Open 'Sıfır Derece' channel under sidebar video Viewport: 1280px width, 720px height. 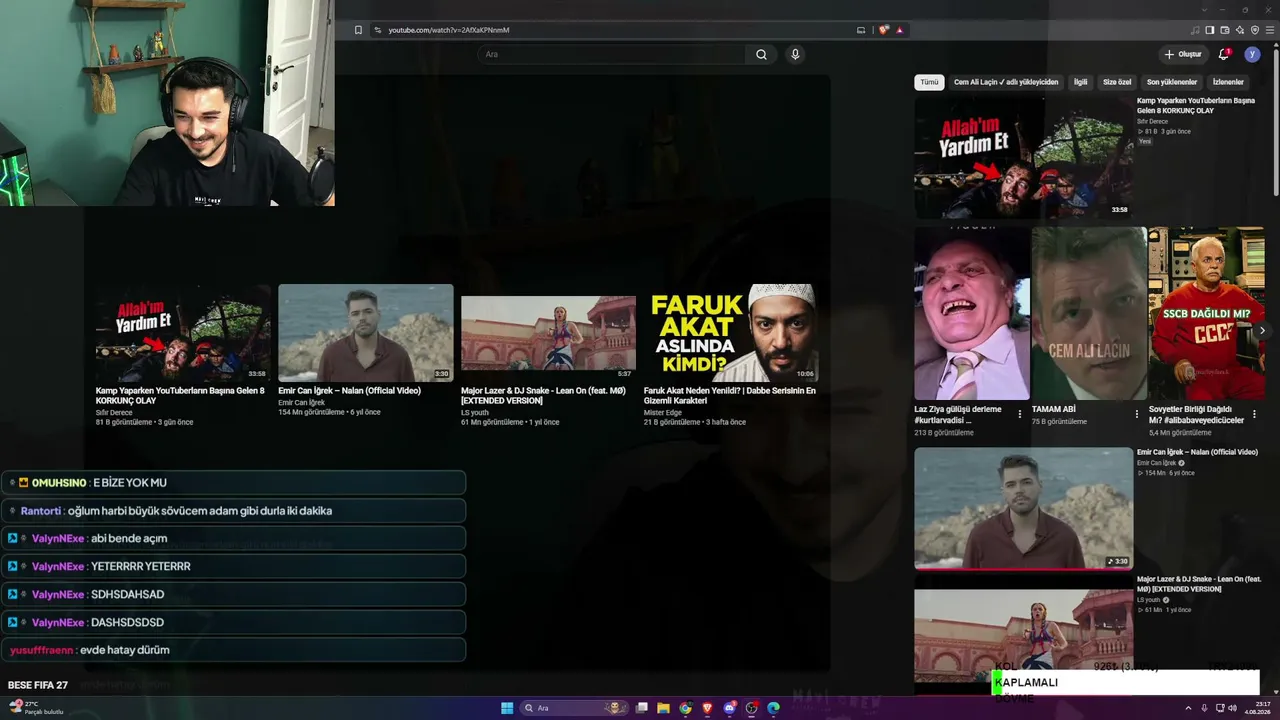tap(1152, 121)
